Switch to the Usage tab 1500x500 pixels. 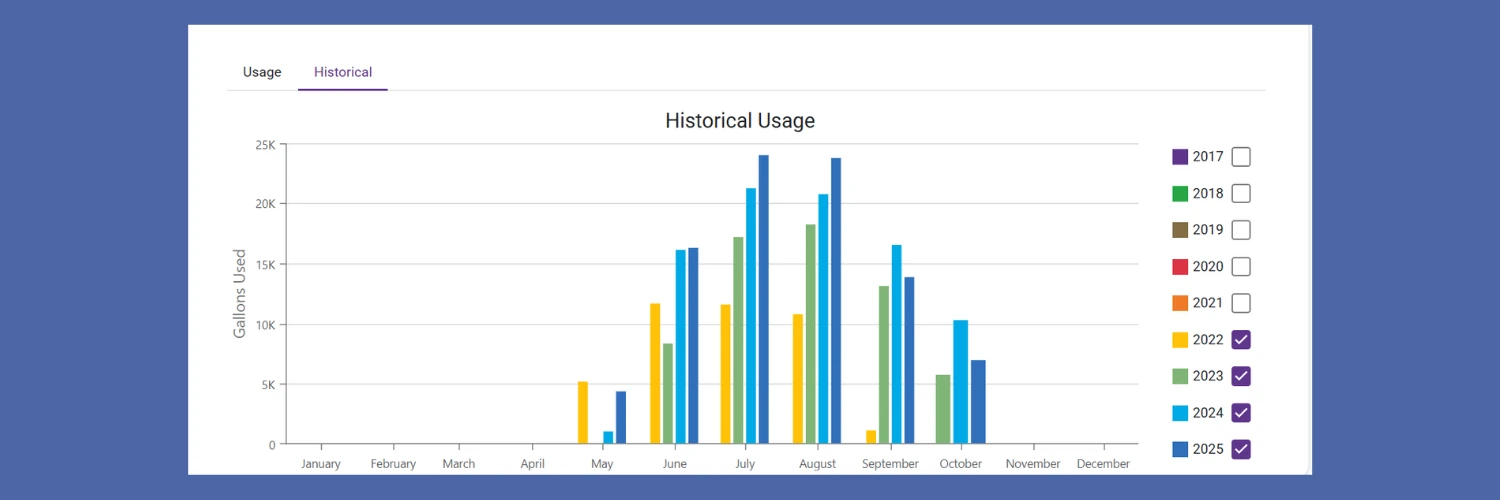coord(262,72)
